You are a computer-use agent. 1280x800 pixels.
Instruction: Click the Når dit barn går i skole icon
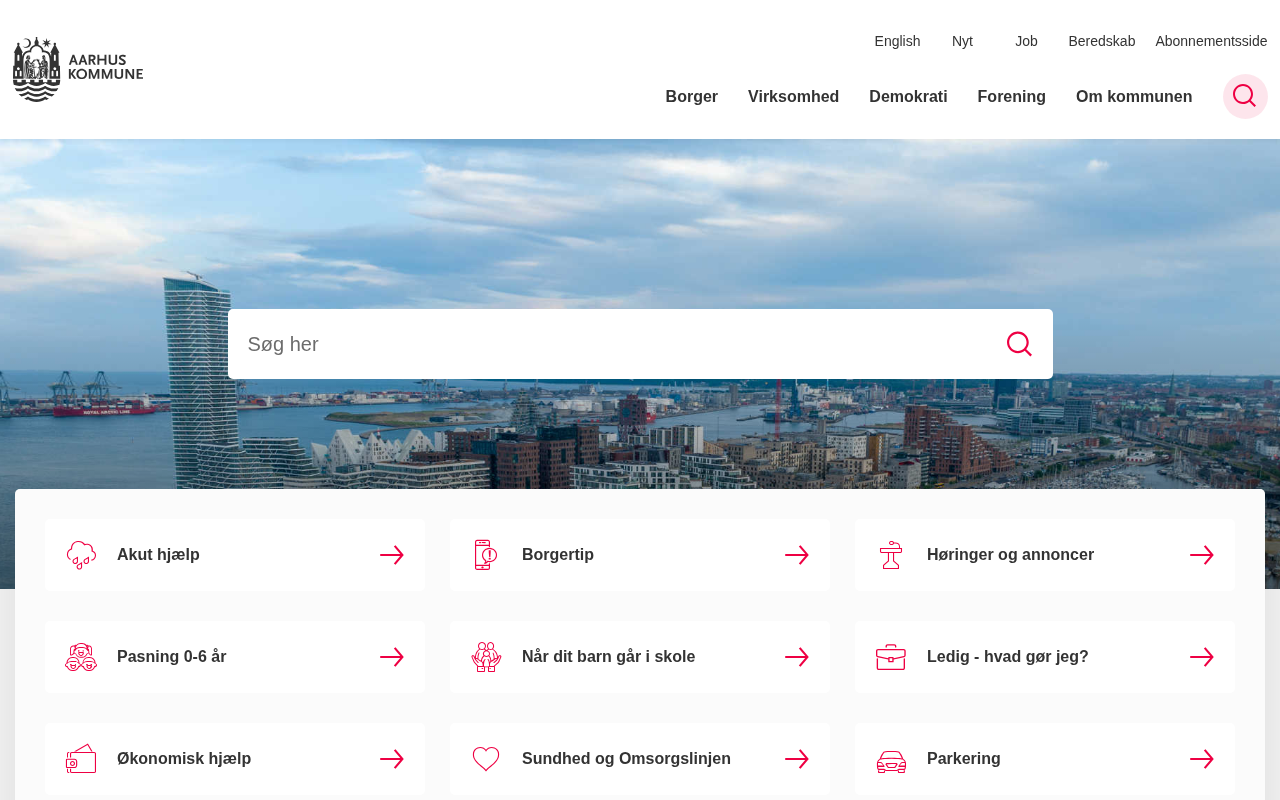[x=486, y=657]
